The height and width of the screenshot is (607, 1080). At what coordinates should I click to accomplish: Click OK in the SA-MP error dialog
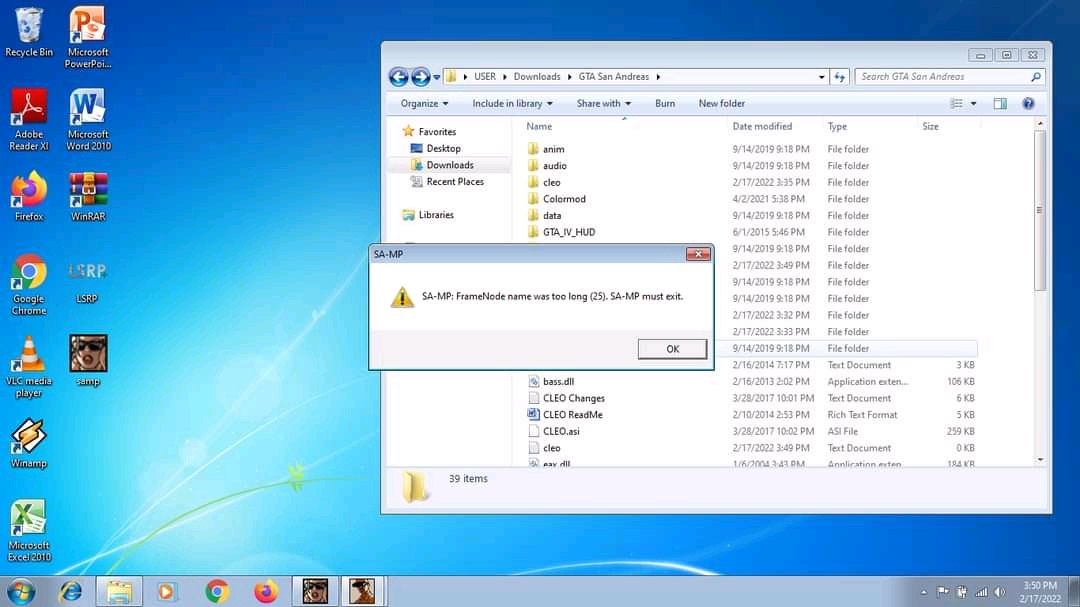click(x=672, y=349)
